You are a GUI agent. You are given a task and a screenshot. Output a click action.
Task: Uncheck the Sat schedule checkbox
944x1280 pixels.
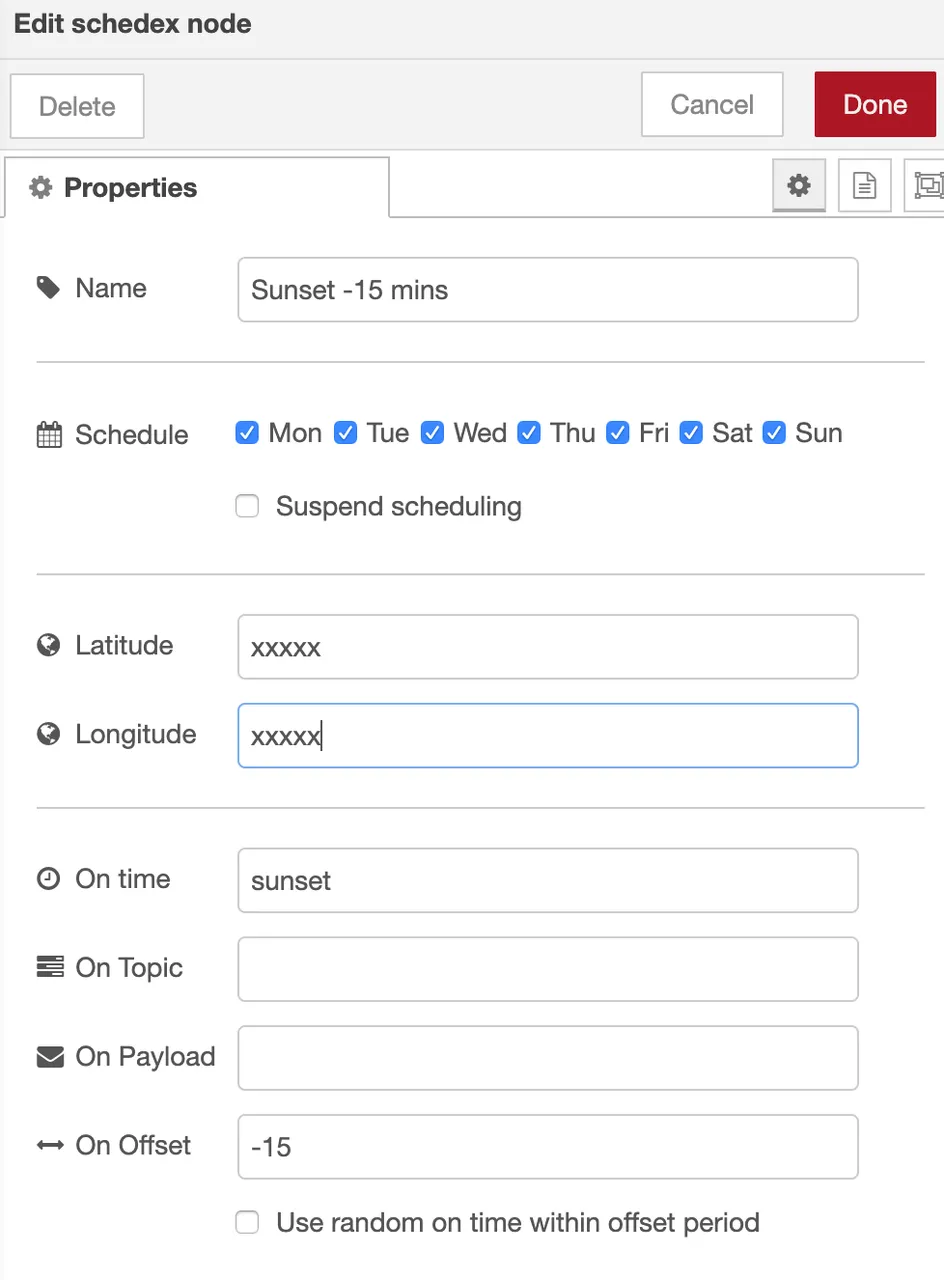tap(691, 433)
